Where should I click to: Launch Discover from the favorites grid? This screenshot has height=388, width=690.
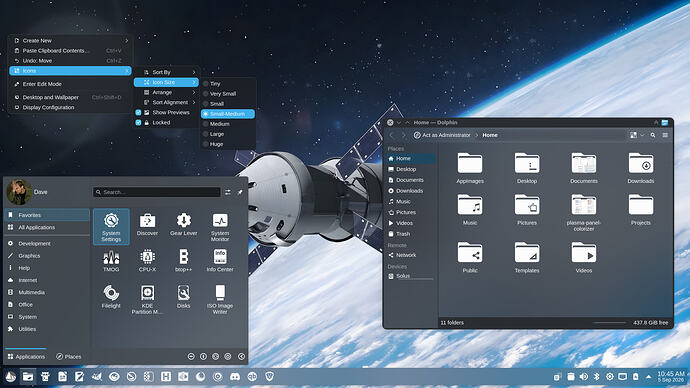point(147,225)
